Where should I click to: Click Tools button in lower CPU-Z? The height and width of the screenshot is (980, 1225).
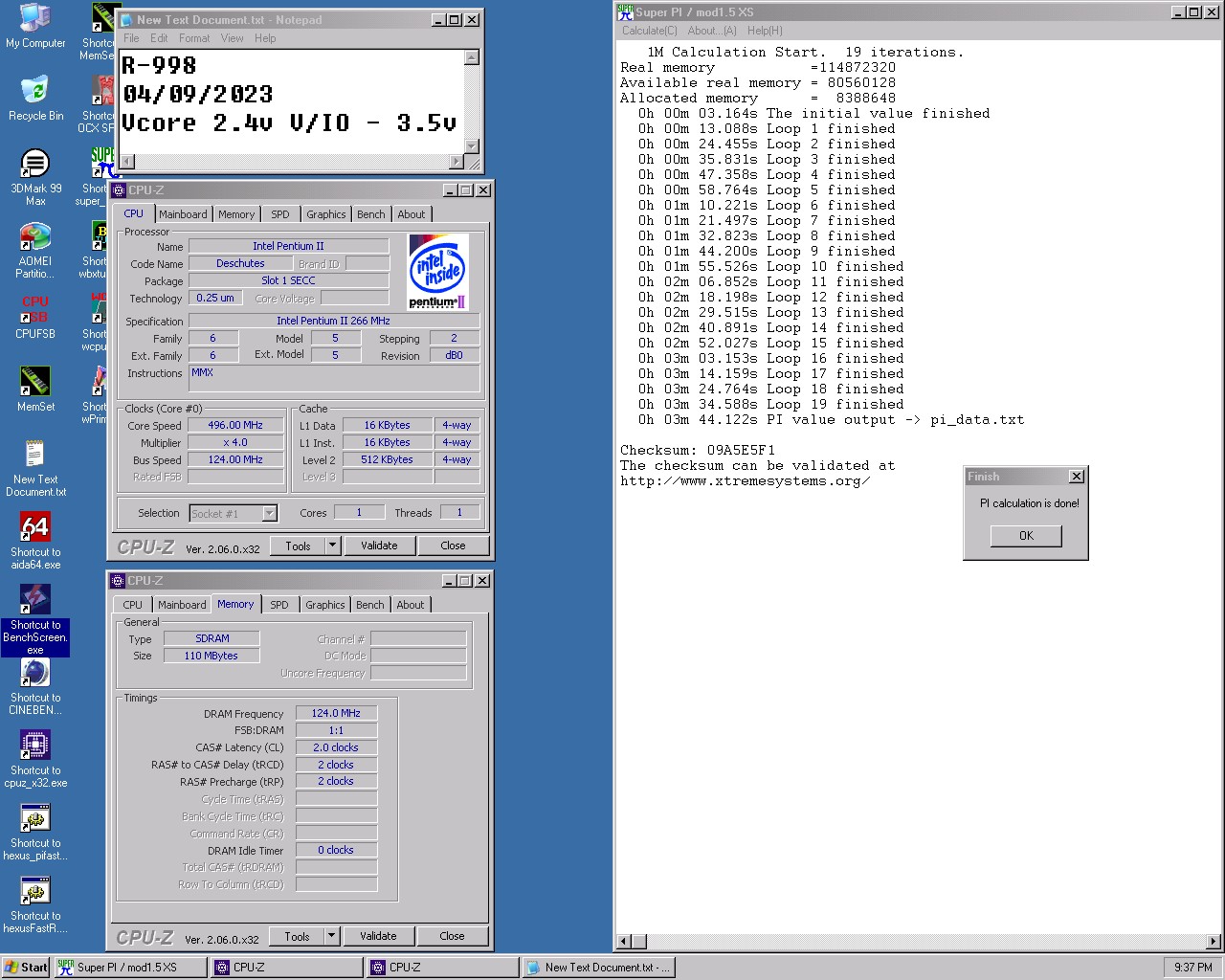click(x=297, y=936)
